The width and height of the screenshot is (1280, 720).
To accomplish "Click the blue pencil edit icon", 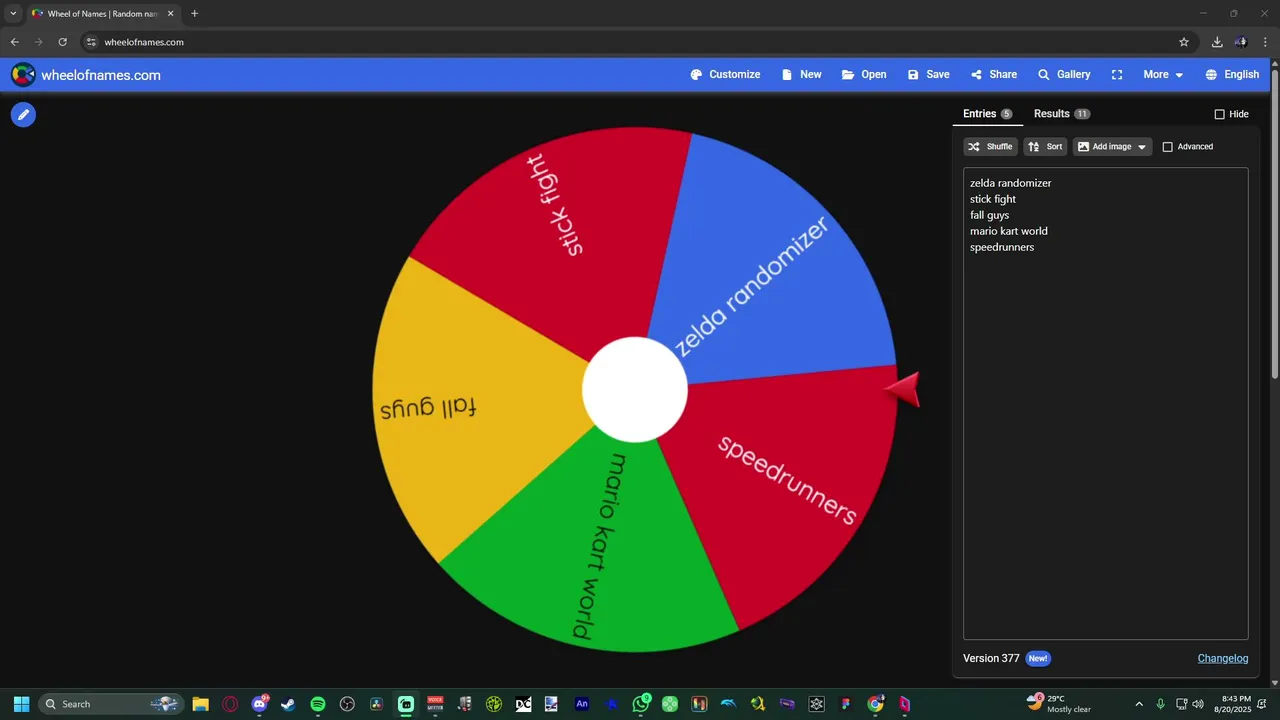I will (23, 115).
